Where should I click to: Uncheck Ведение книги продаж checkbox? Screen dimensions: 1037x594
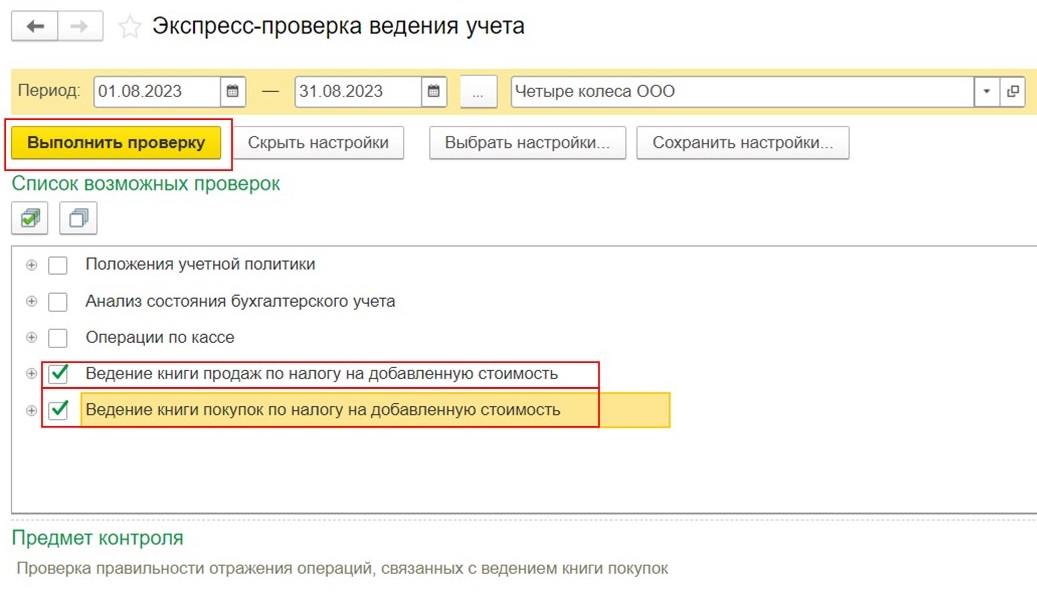click(58, 374)
